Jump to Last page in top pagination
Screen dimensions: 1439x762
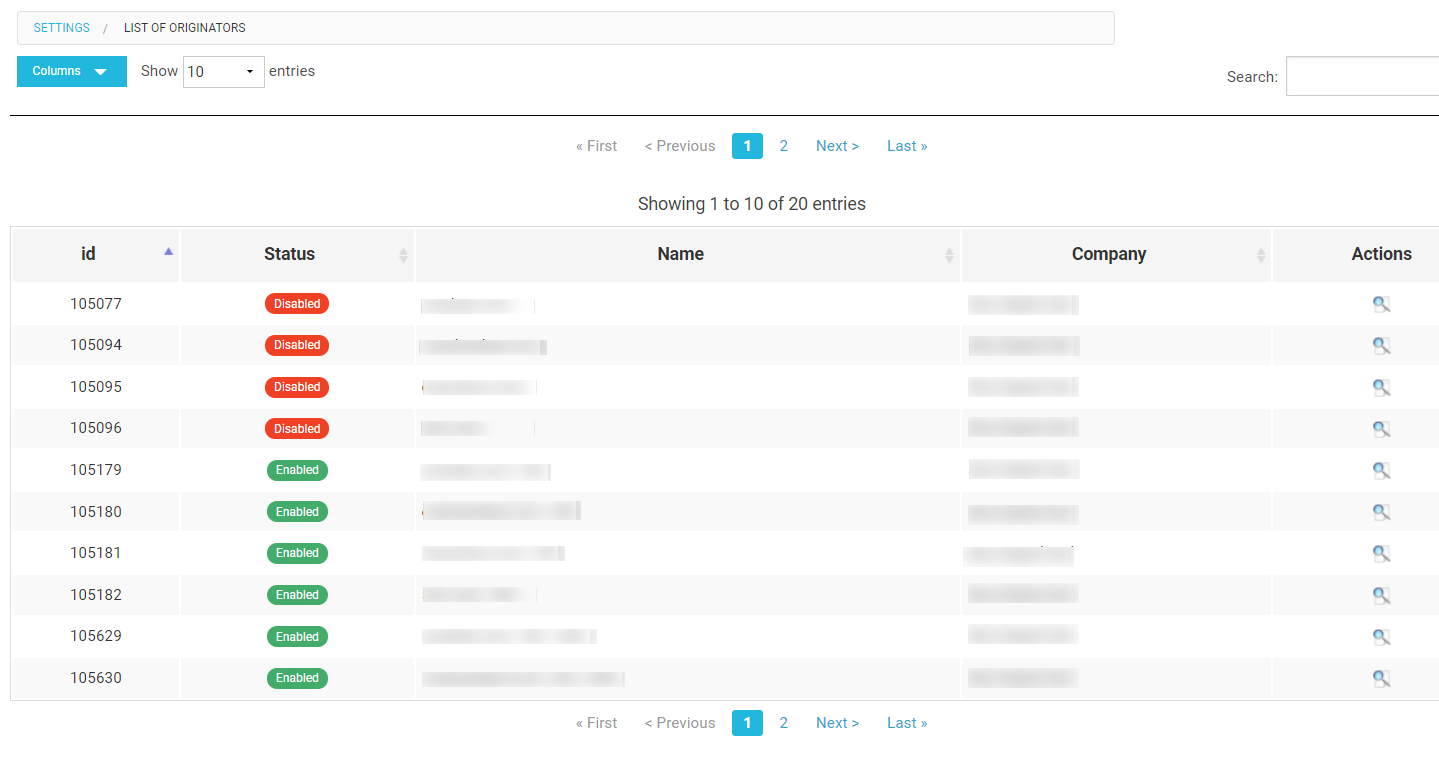click(906, 146)
